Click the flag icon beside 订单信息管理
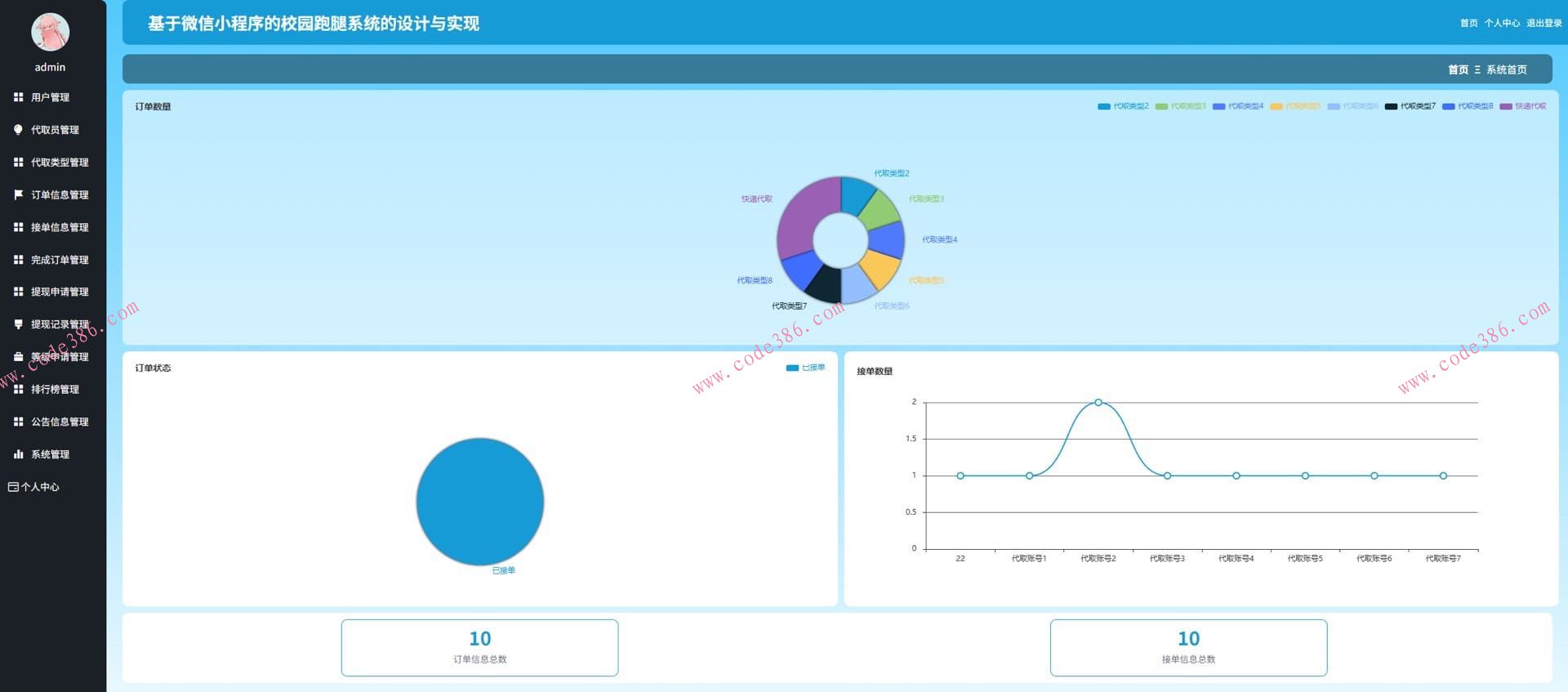 18,194
